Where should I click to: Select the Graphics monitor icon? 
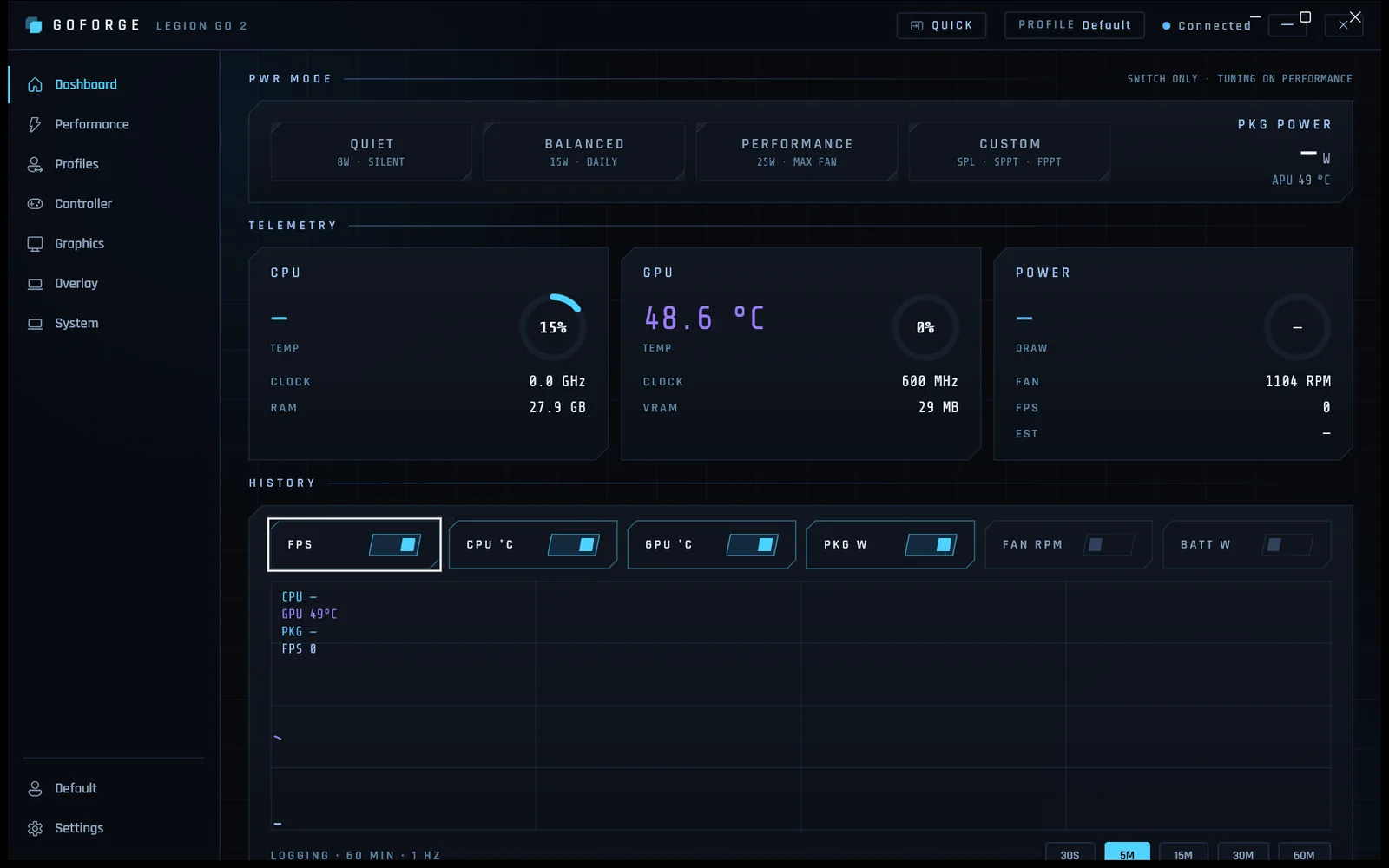[x=35, y=244]
